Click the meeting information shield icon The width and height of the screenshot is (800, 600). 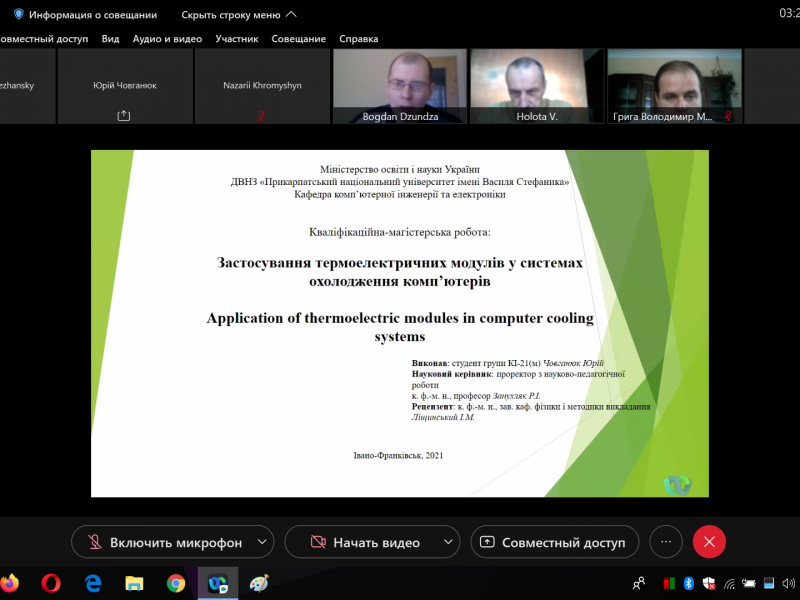coord(18,15)
